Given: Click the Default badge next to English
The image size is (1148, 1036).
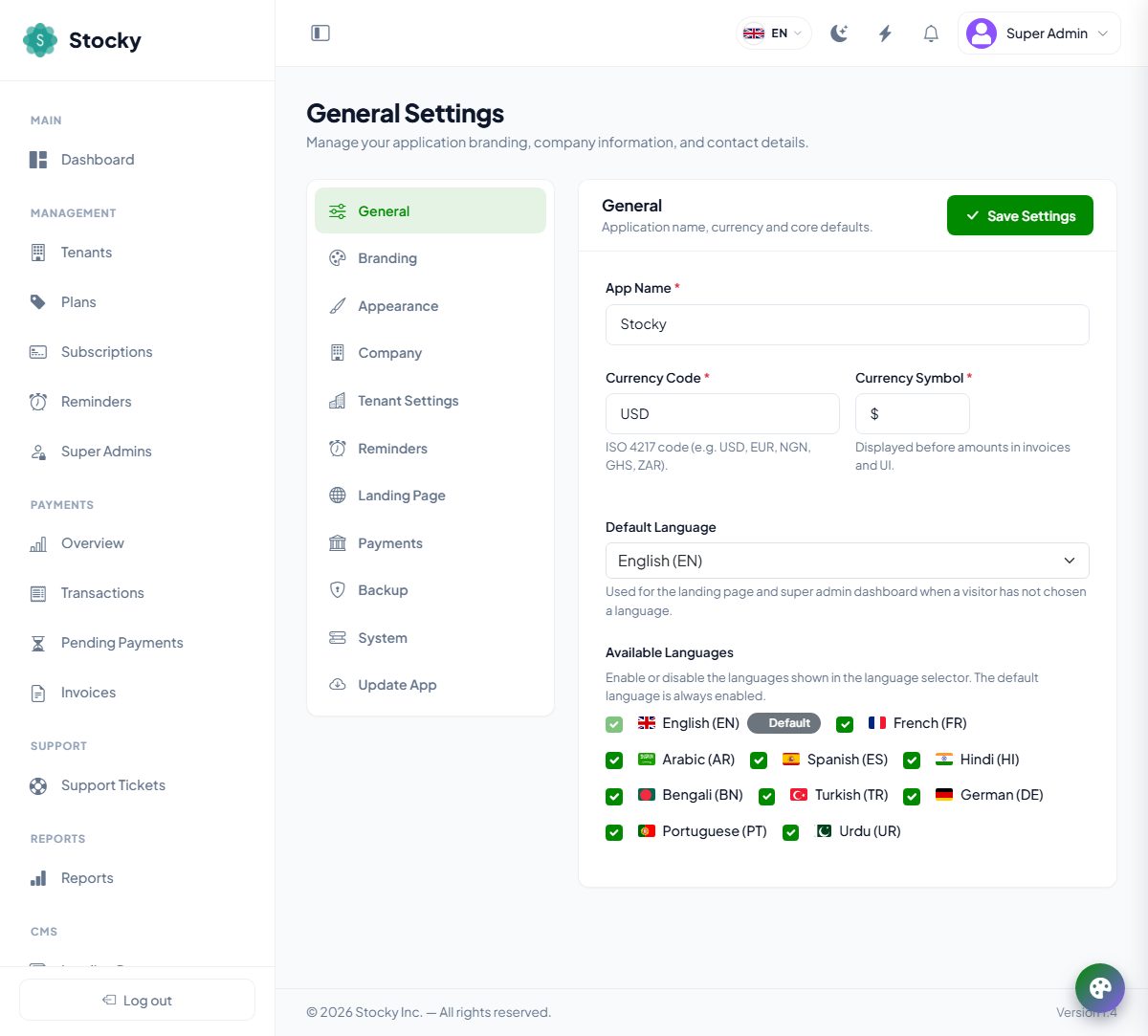Looking at the screenshot, I should point(784,723).
